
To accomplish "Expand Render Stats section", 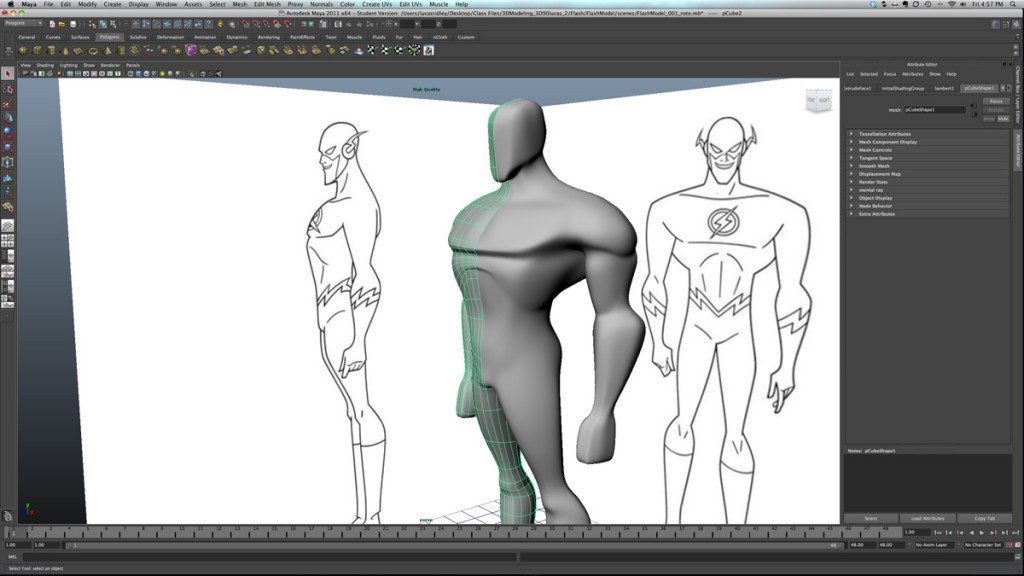I will [x=927, y=182].
